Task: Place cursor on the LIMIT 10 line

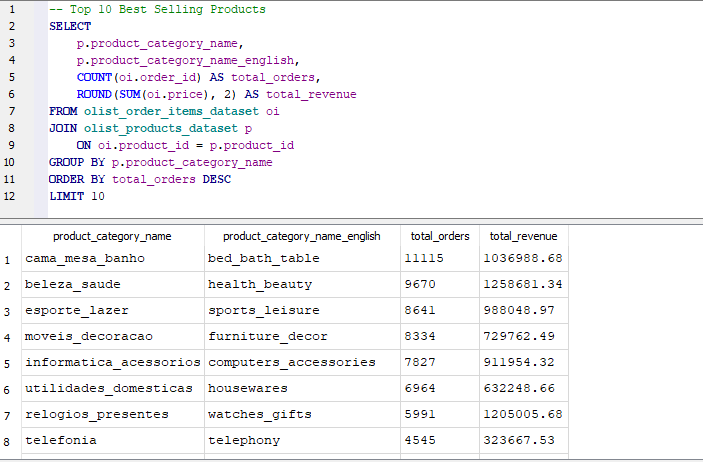Action: point(77,196)
